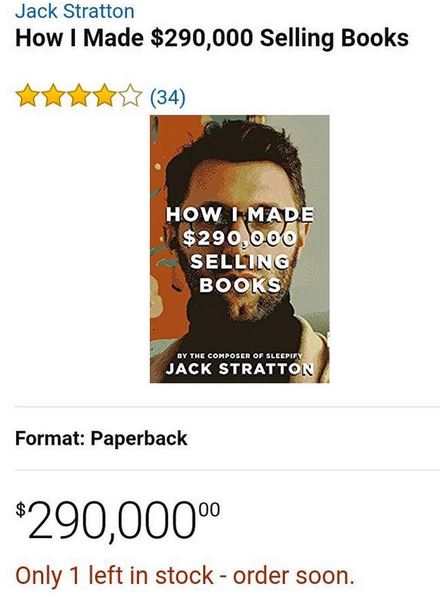440x595 pixels.
Task: Click the second gold rating star
Action: point(53,96)
